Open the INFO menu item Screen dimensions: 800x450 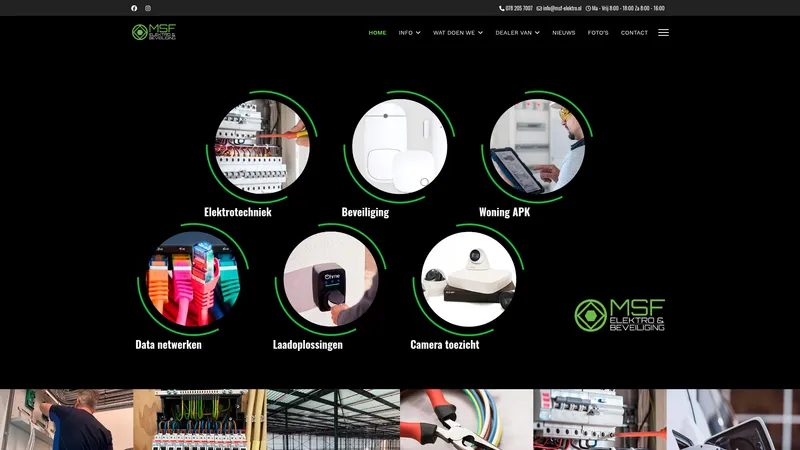coord(406,33)
